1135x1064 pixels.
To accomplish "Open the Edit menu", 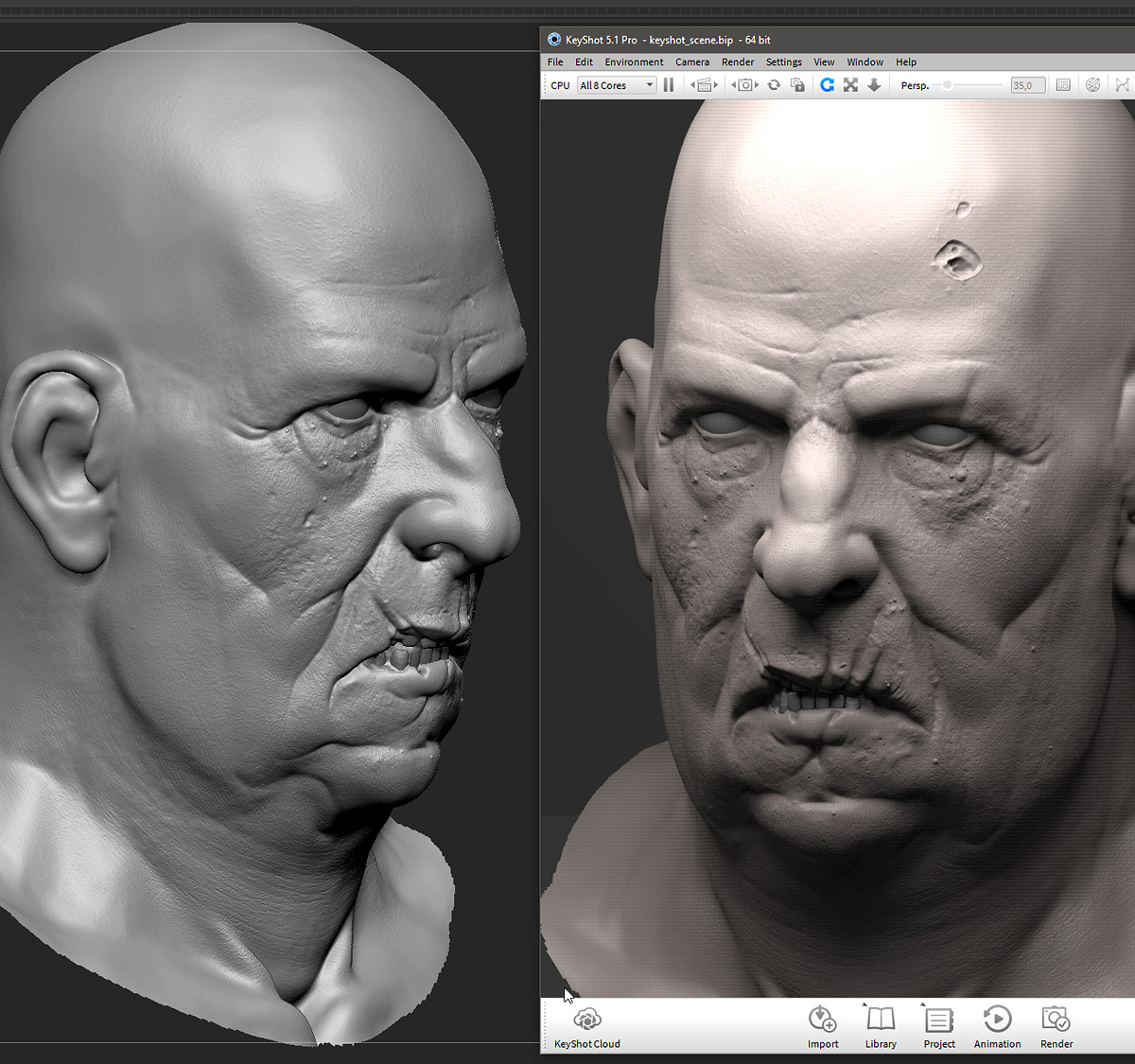I will [585, 62].
